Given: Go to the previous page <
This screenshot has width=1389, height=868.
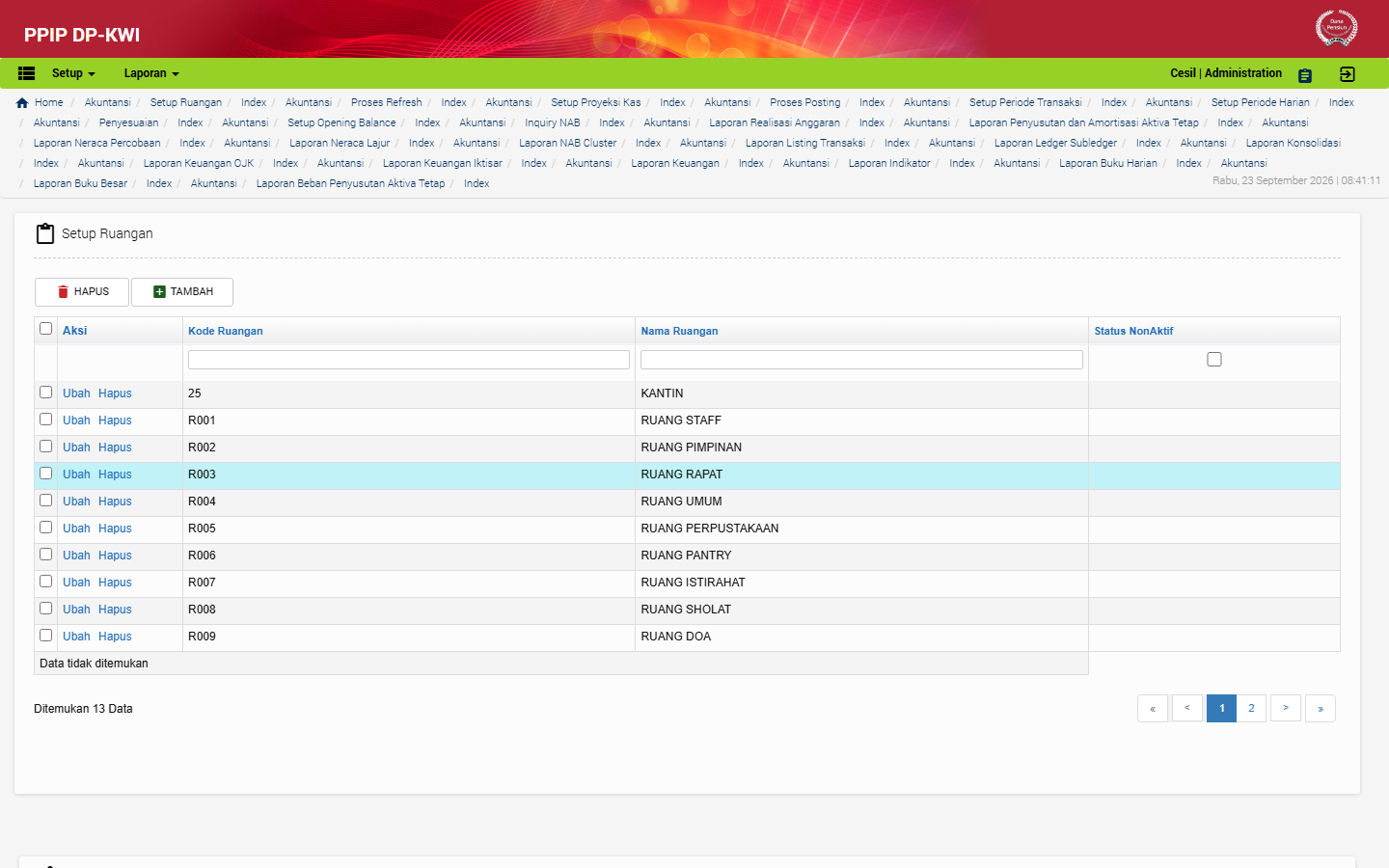Looking at the screenshot, I should pyautogui.click(x=1187, y=708).
